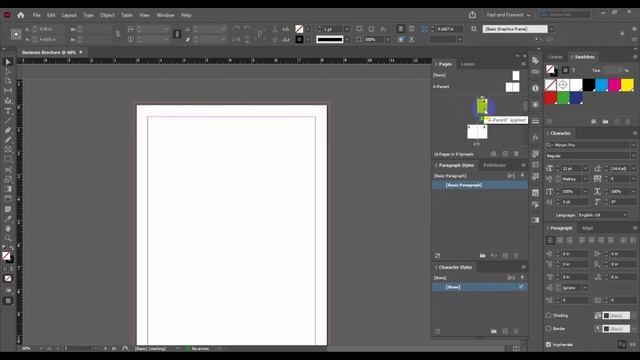Open the Basic Graphics Frame style dropdown
This screenshot has width=640, height=360.
pos(551,29)
